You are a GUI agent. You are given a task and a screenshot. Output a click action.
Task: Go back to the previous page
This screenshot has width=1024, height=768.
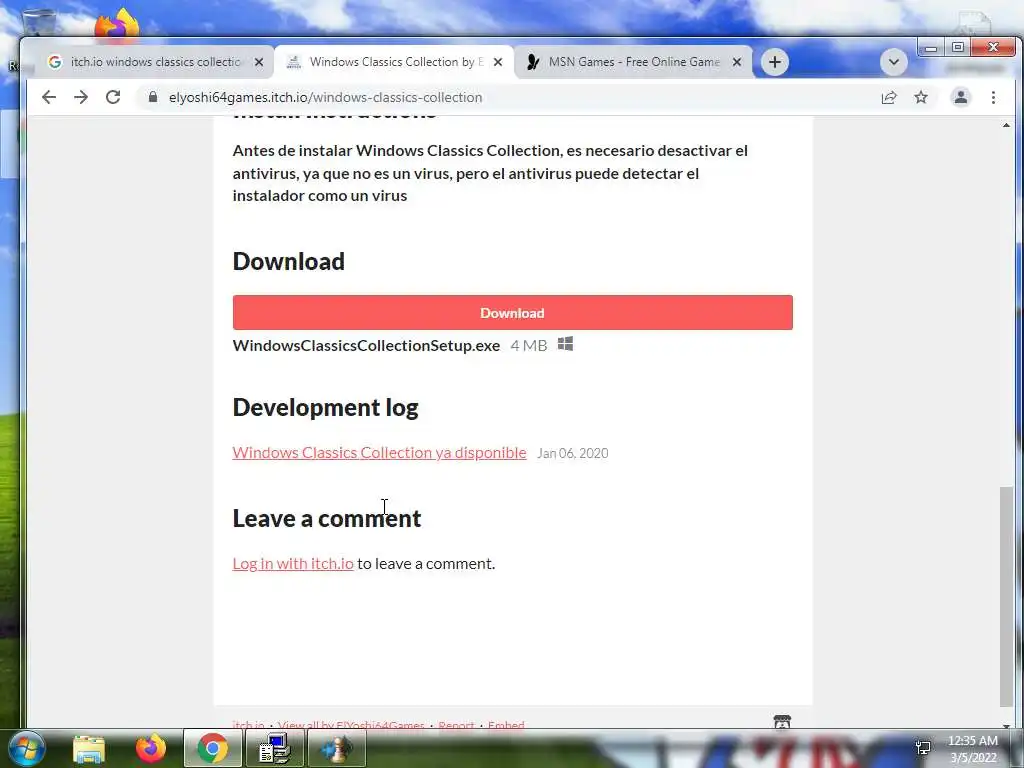click(49, 97)
